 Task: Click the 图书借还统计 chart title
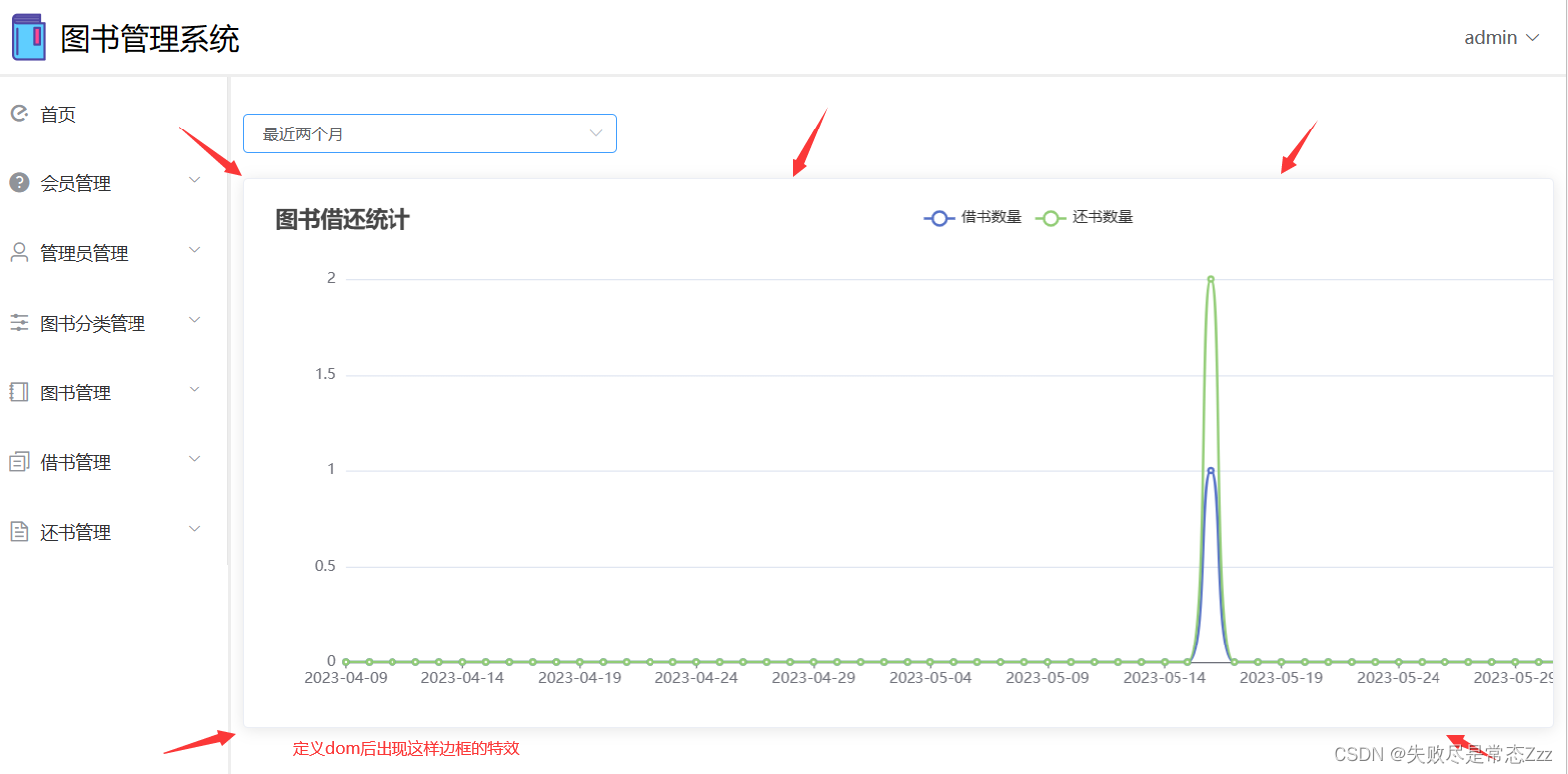coord(342,220)
